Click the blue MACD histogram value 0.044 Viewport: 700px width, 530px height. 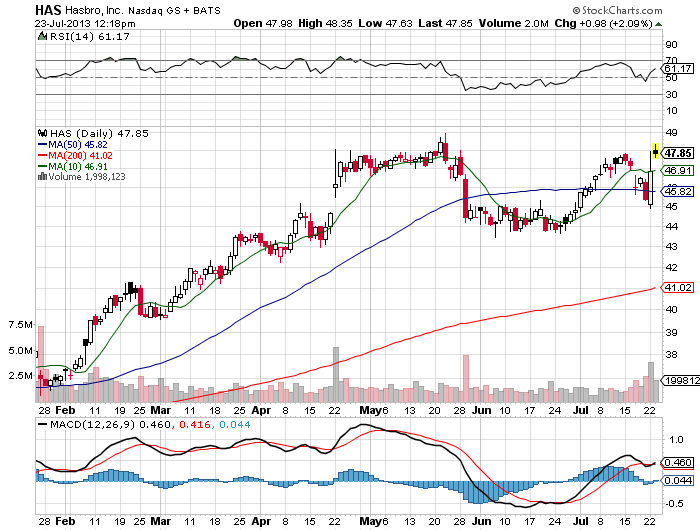pos(235,424)
